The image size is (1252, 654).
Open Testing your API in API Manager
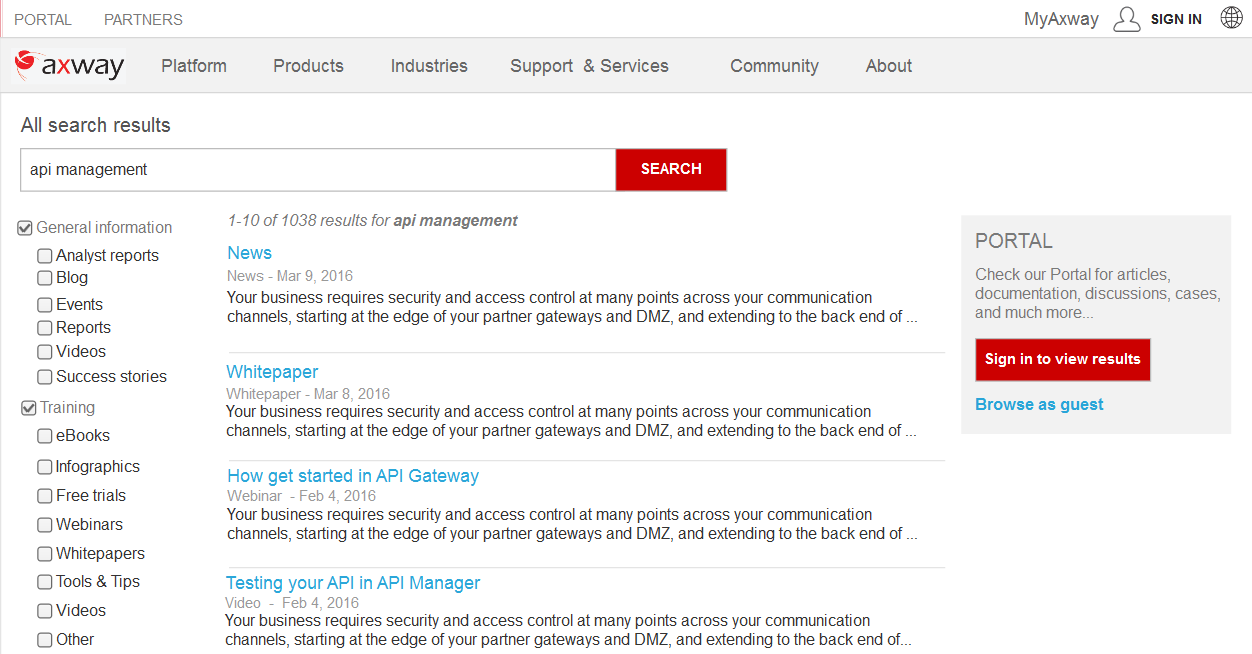click(353, 583)
